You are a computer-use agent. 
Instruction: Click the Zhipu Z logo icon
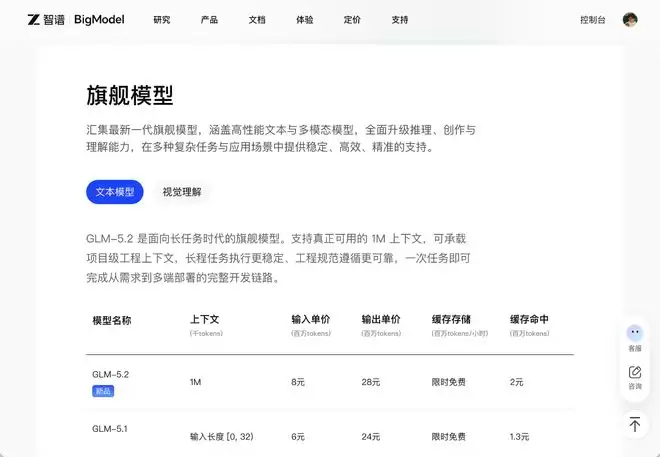(34, 20)
